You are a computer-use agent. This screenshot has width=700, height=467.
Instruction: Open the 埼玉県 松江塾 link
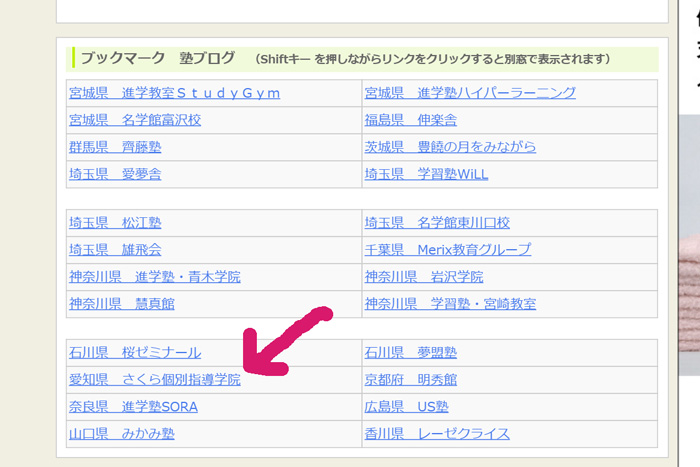(x=115, y=223)
